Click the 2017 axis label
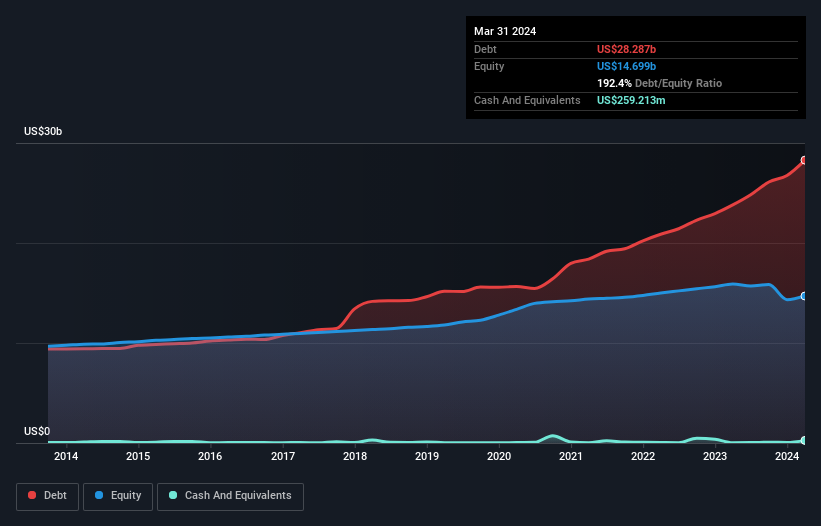The image size is (821, 526). 283,456
